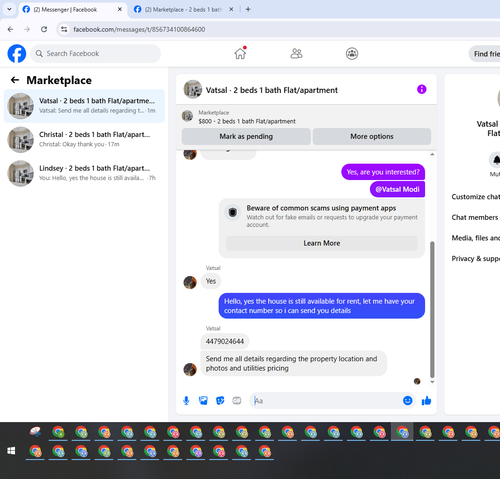Go to the Home feed icon

(x=240, y=53)
